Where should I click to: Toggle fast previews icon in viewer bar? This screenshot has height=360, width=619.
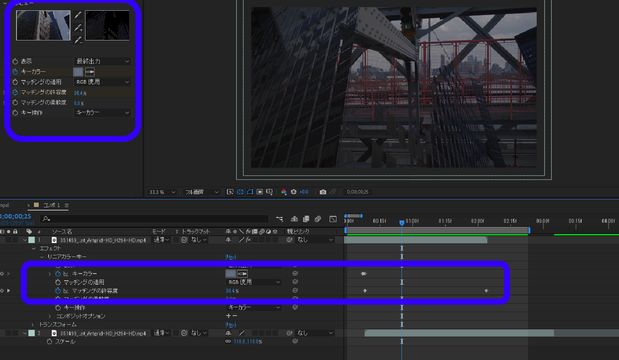pyautogui.click(x=230, y=192)
